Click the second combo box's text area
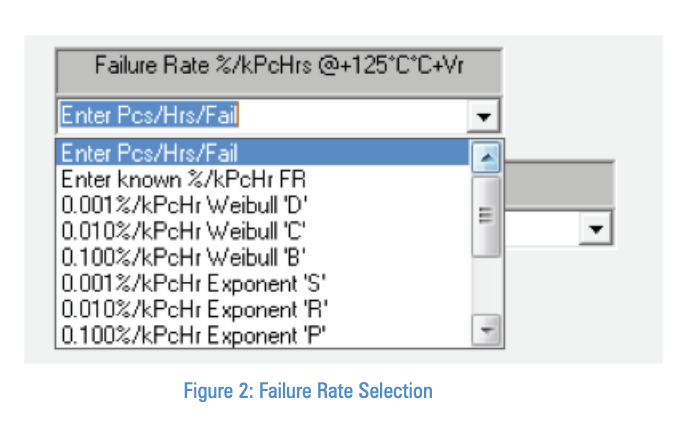The width and height of the screenshot is (698, 432). click(x=542, y=229)
